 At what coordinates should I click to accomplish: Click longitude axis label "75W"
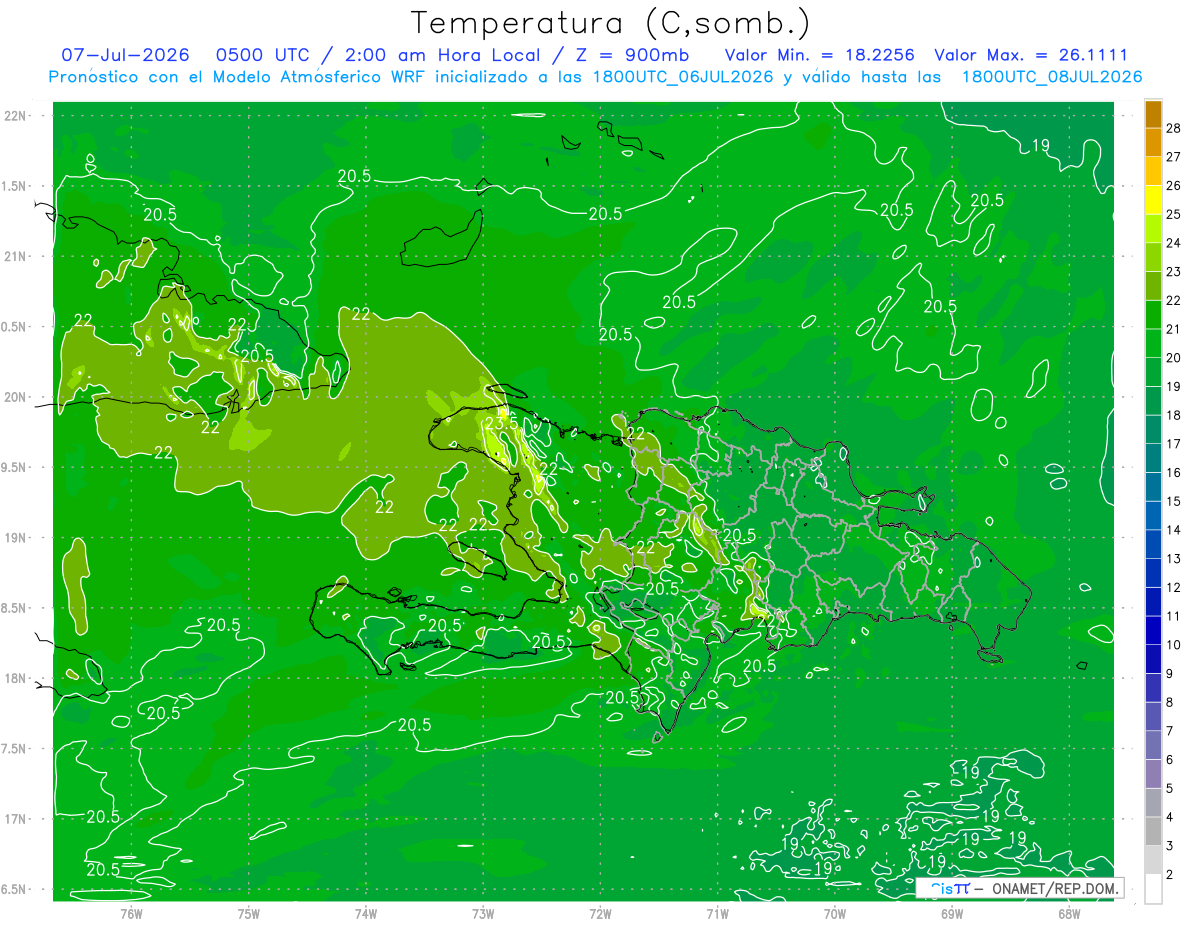(x=249, y=913)
